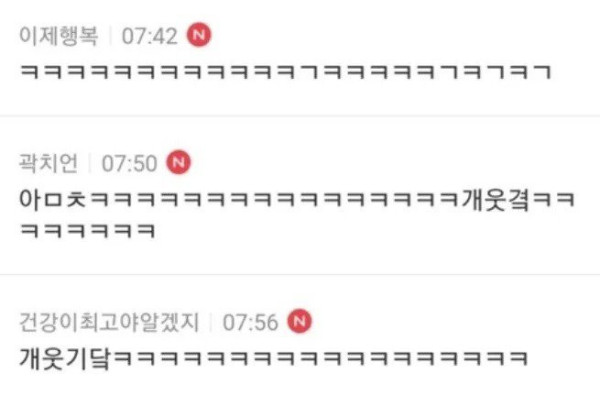600x406 pixels.
Task: Click the word 개웃기닥 in the last comment
Action: coord(65,358)
